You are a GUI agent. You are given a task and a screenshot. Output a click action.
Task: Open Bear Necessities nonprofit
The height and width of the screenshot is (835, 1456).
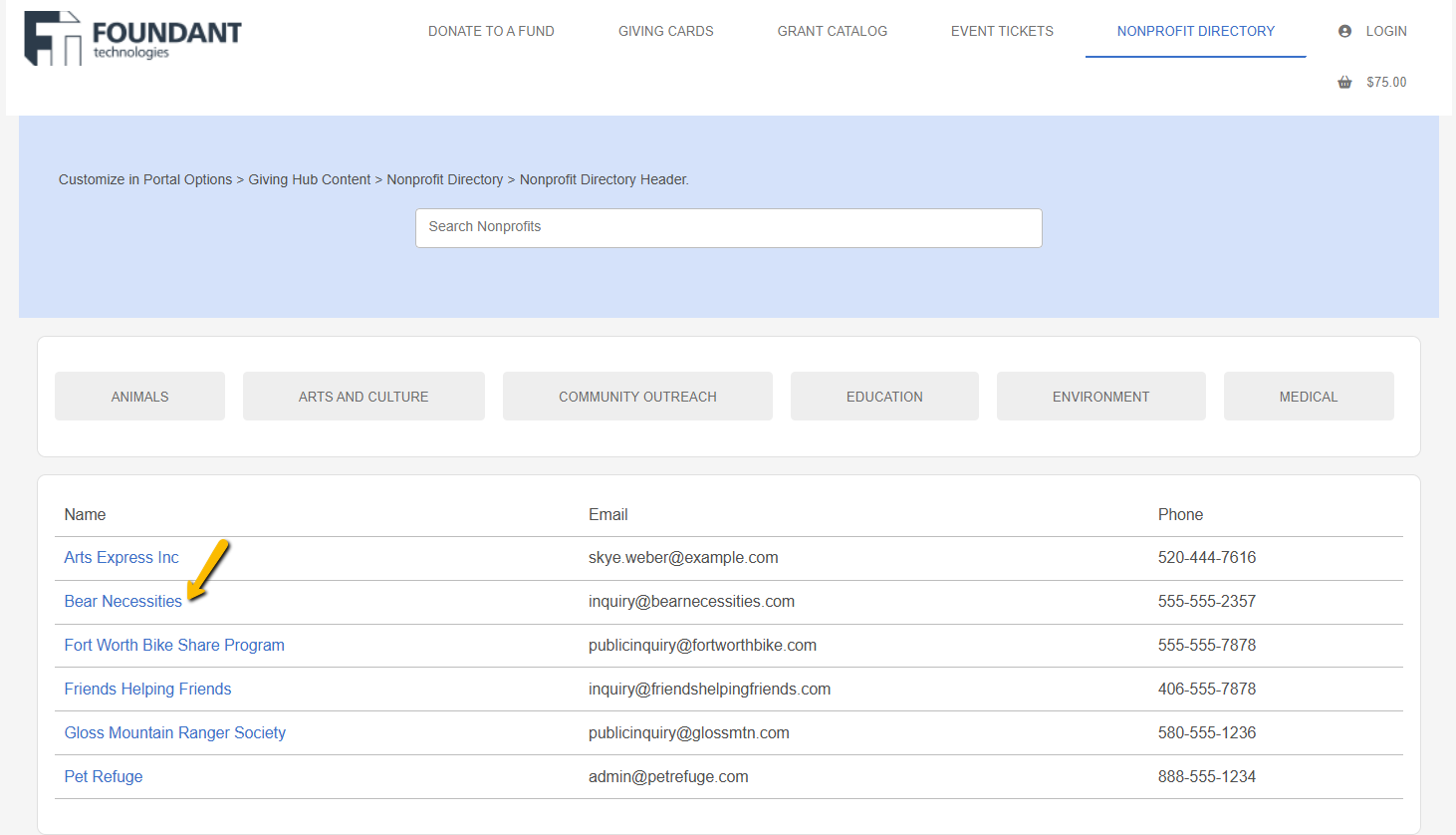coord(122,602)
